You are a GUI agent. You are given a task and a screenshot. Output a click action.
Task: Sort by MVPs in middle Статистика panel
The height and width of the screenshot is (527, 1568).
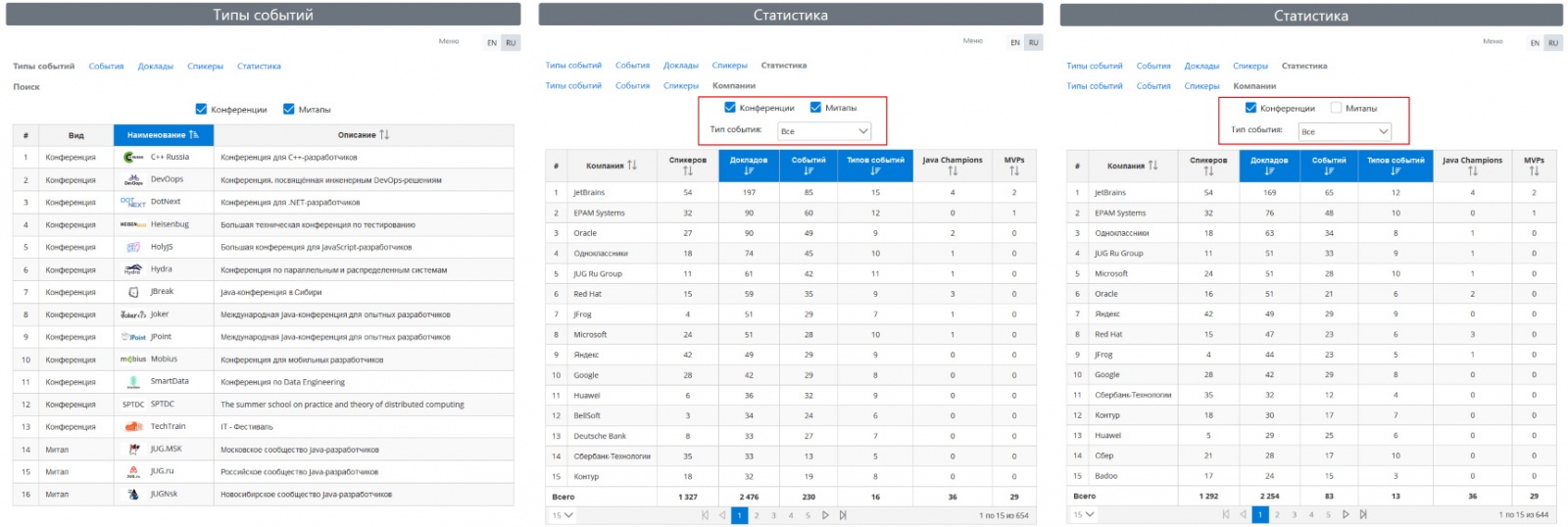pyautogui.click(x=1014, y=170)
